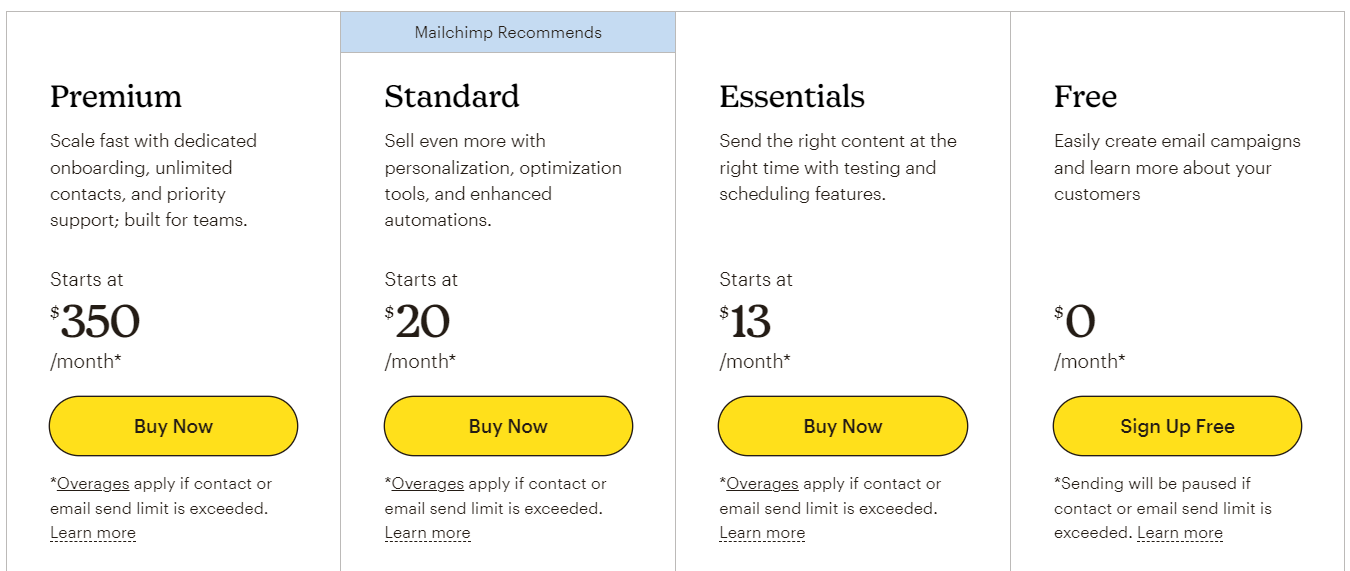Open Overages link in Essentials column
Screen dimensions: 1350x571
(x=762, y=484)
